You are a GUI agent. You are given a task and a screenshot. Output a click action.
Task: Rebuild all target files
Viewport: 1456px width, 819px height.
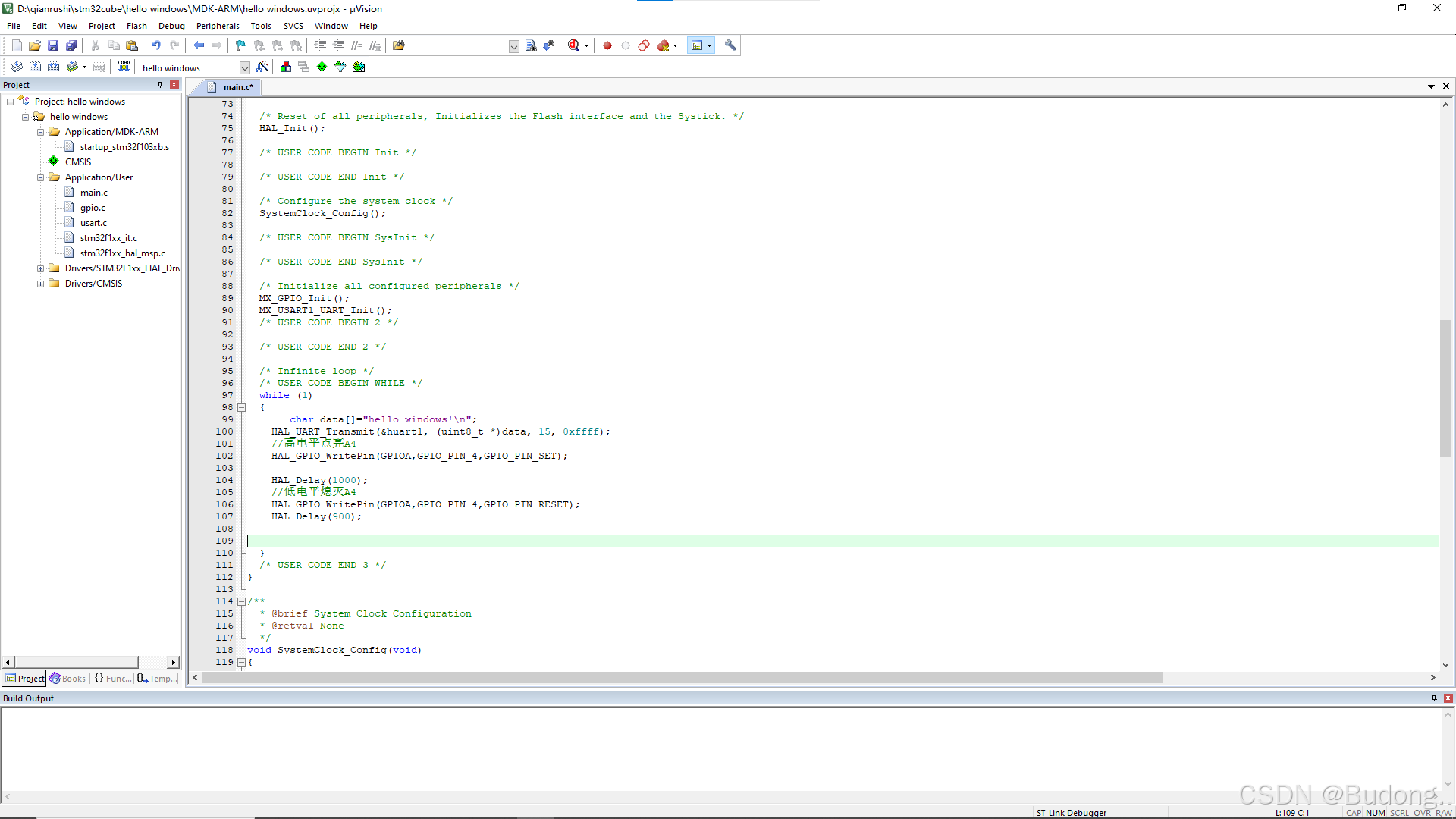pyautogui.click(x=54, y=66)
